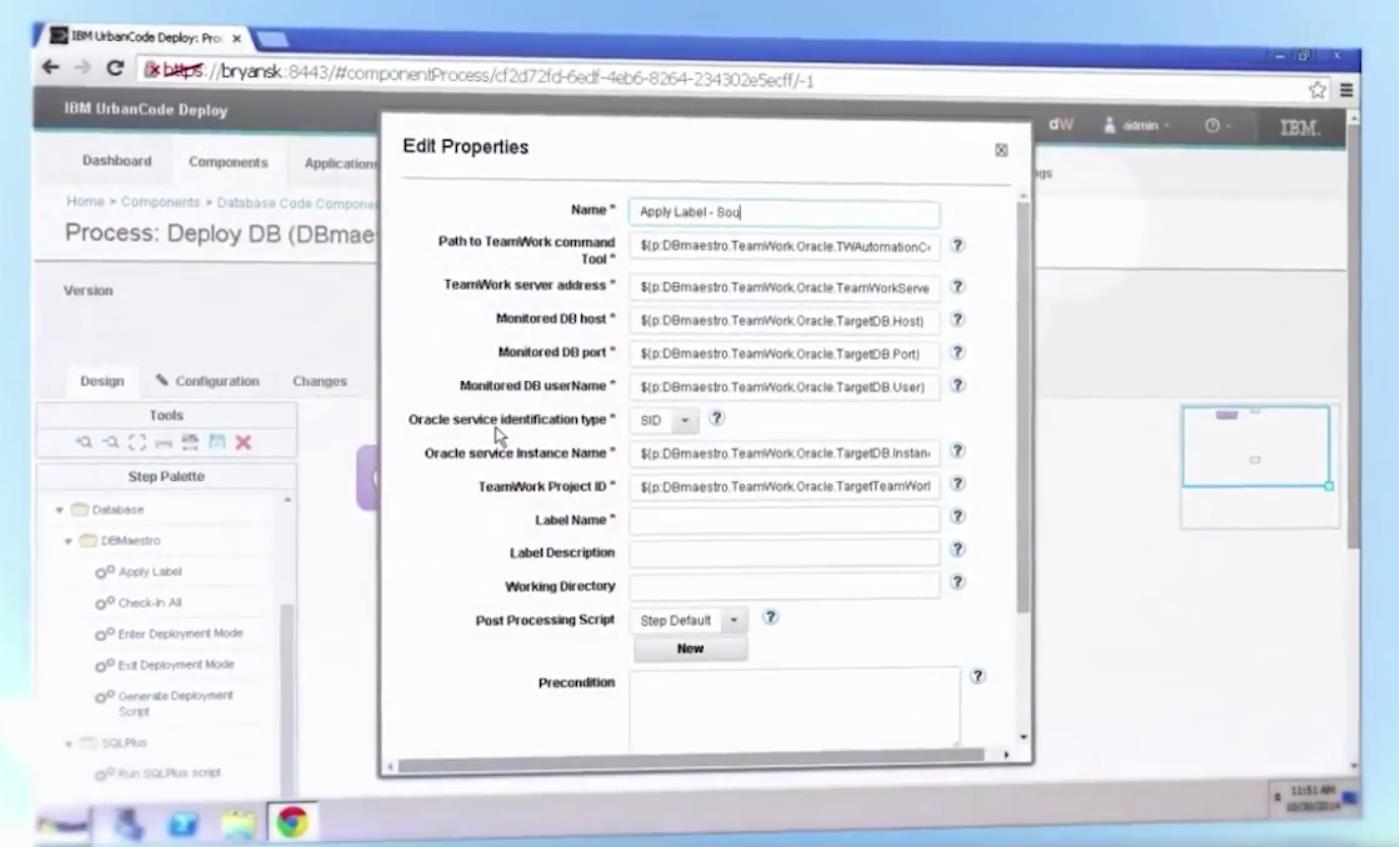
Task: Open help for Monitored DB host
Action: click(957, 320)
